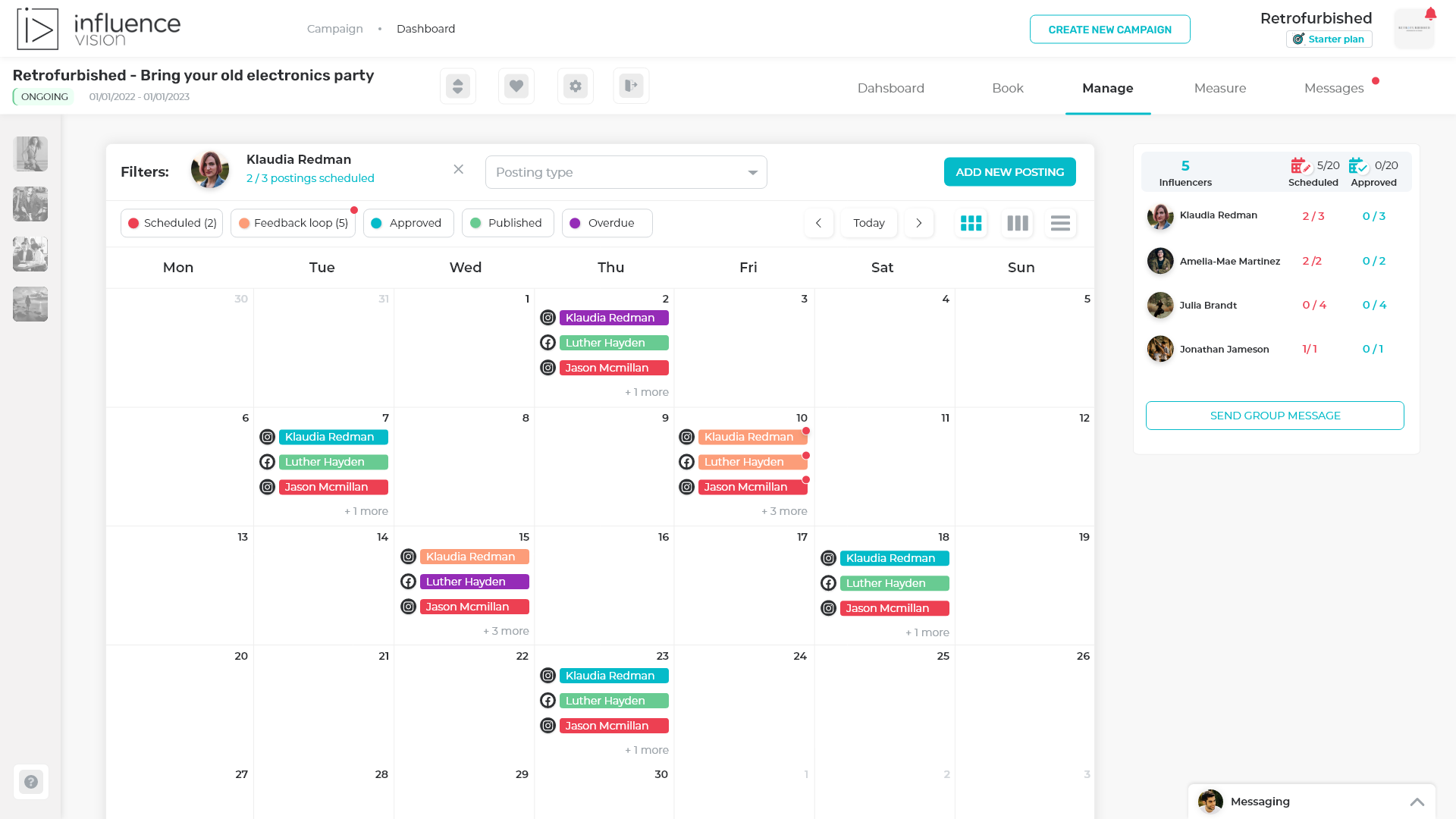Click the Today navigation button
Screen dimensions: 1456x819
[x=868, y=223]
